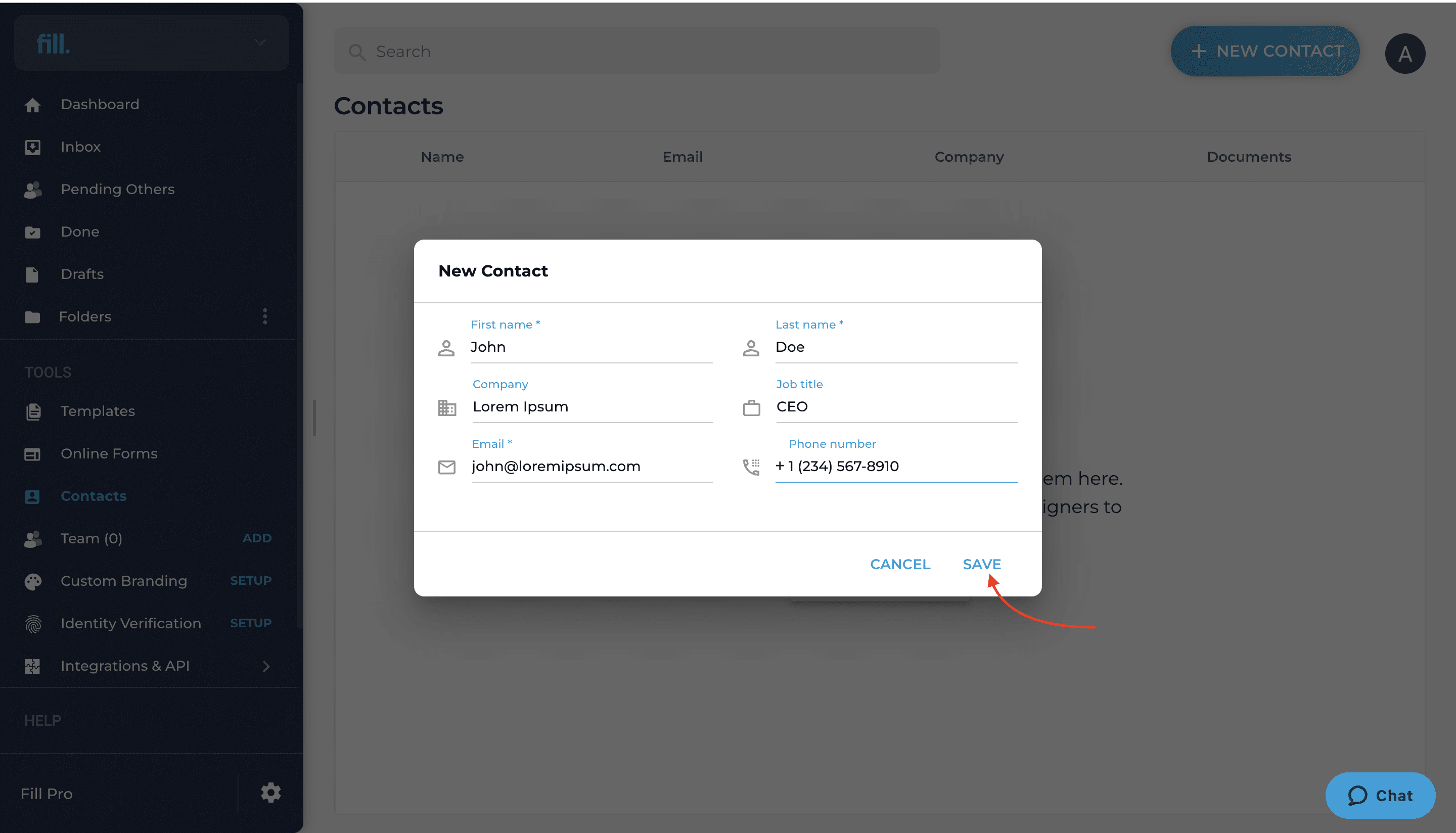Viewport: 1456px width, 833px height.
Task: Click the Documents column header
Action: pos(1249,157)
